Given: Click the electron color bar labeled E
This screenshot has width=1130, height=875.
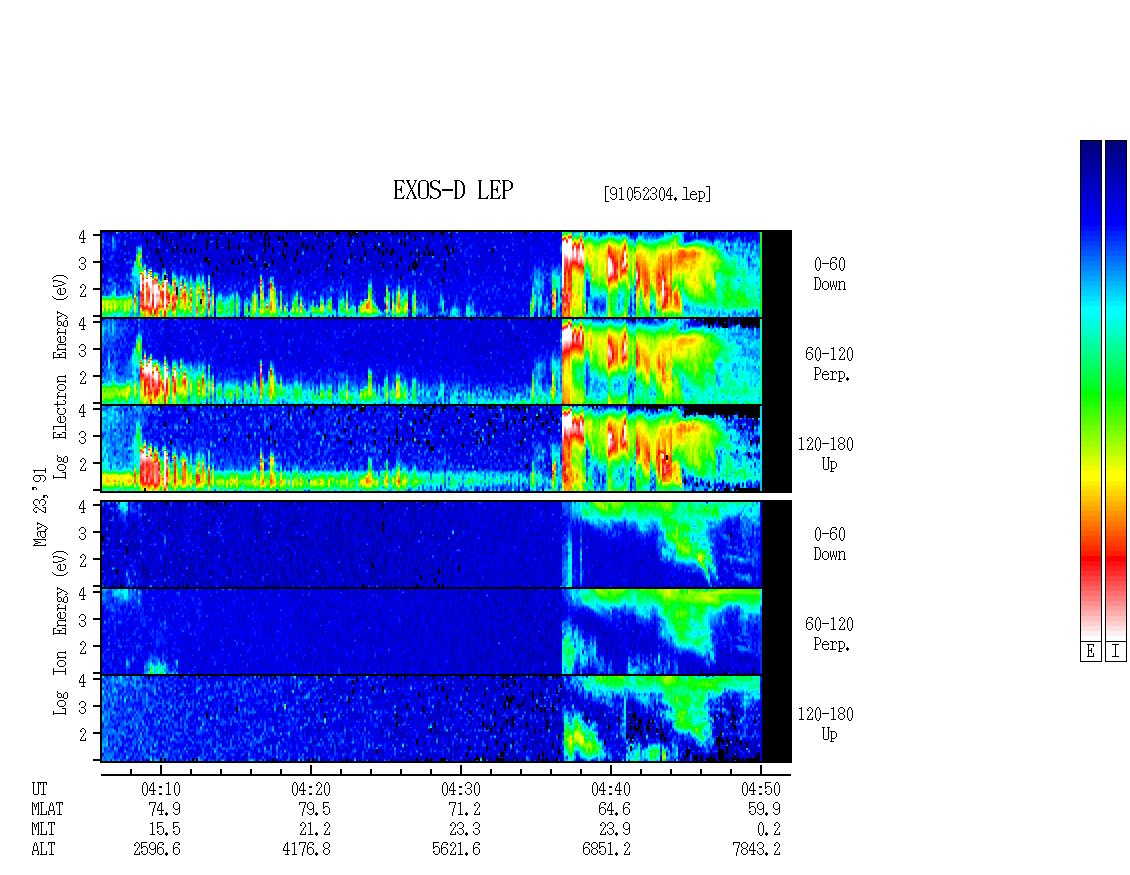Looking at the screenshot, I should point(1090,391).
